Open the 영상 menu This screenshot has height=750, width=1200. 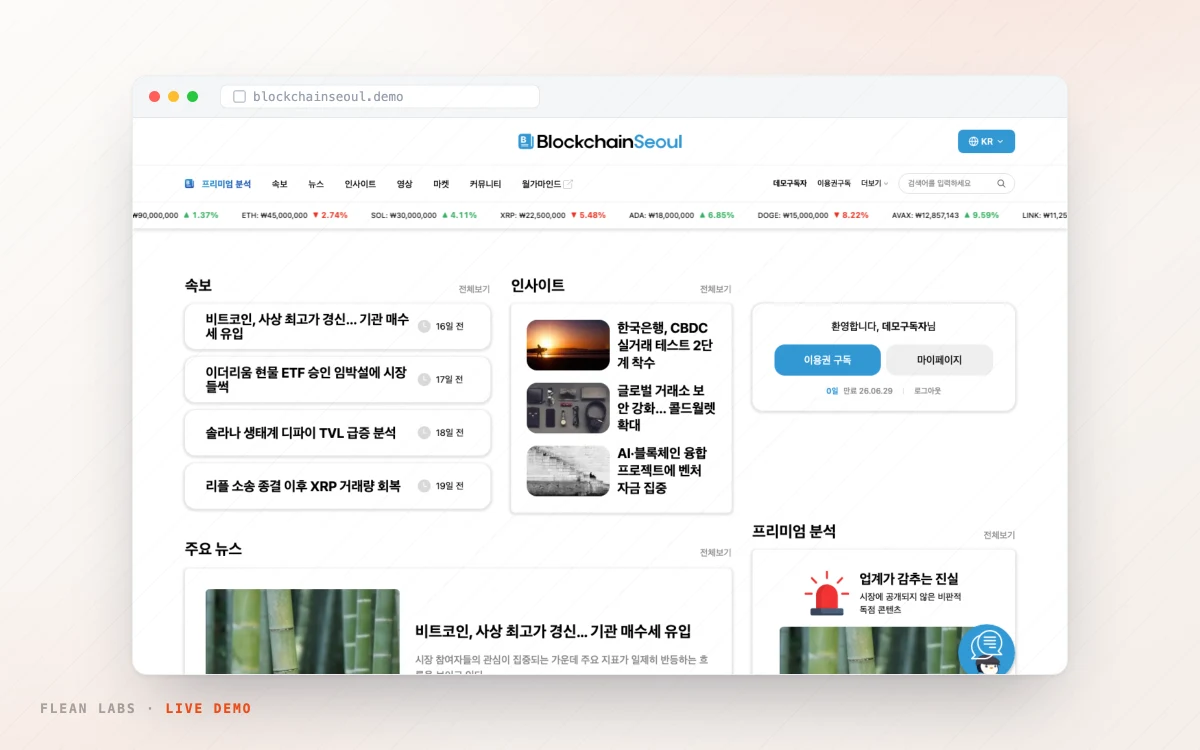pyautogui.click(x=404, y=184)
